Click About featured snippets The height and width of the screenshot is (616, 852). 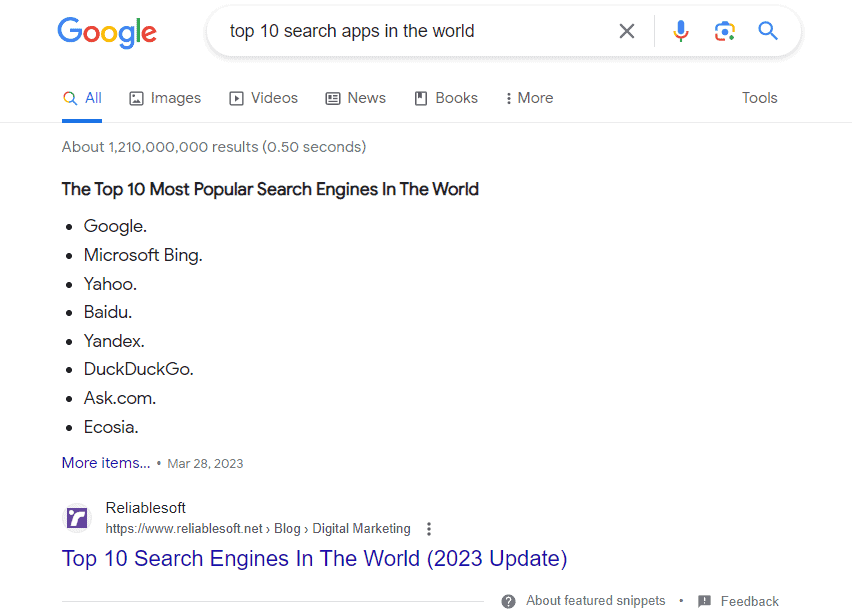(x=595, y=601)
